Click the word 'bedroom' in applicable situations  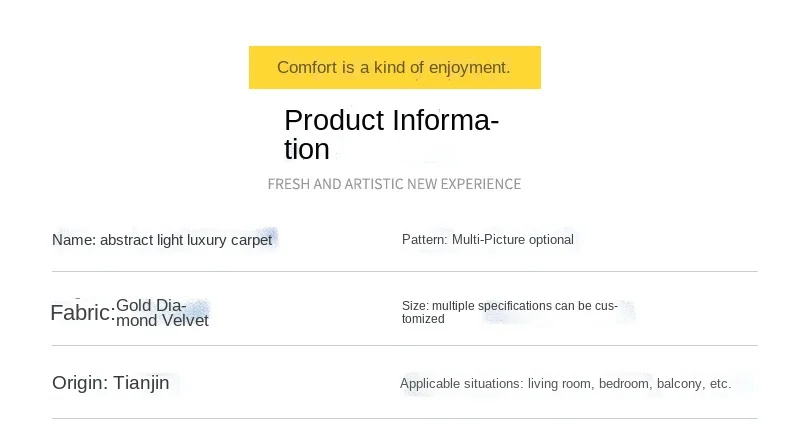625,384
